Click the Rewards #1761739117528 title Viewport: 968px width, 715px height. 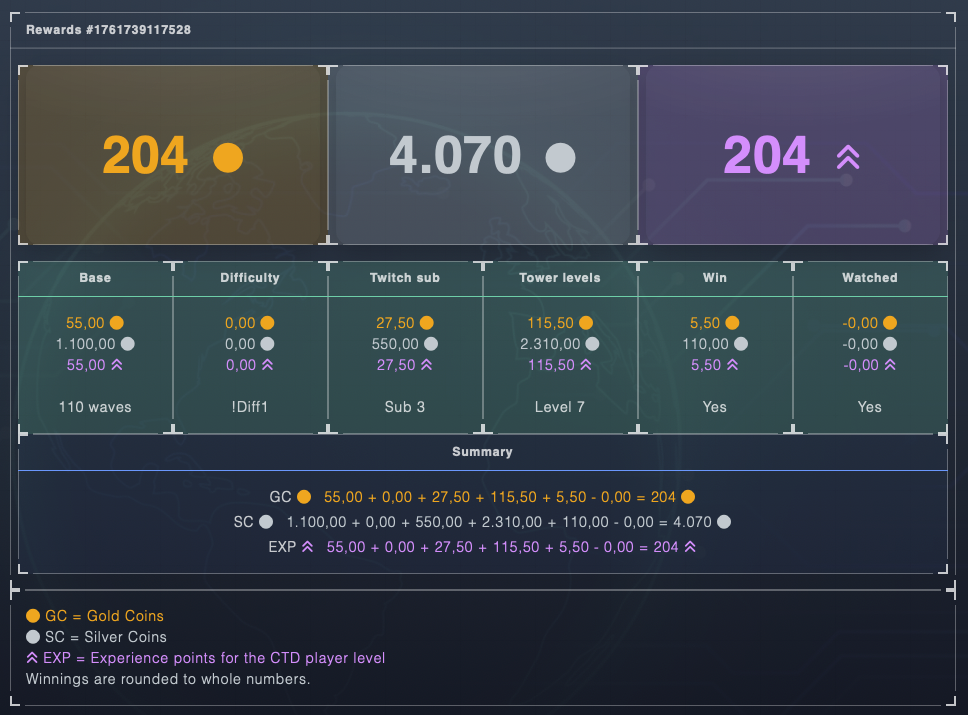108,30
